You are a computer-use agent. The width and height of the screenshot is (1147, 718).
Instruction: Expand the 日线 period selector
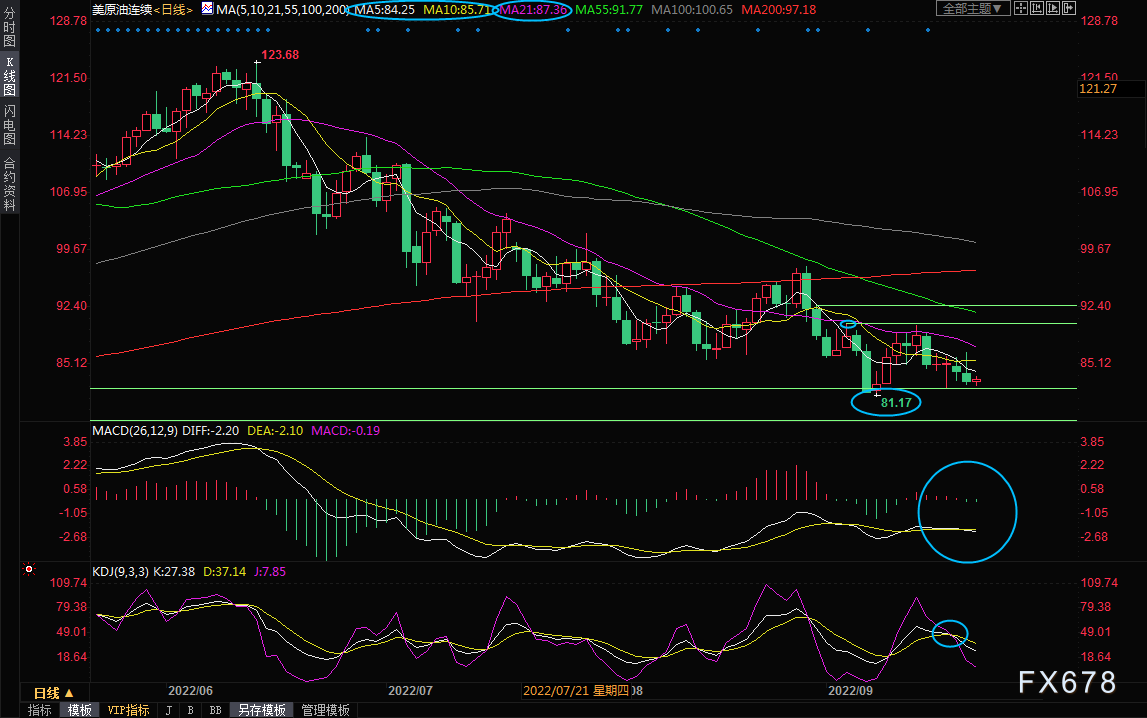[54, 692]
